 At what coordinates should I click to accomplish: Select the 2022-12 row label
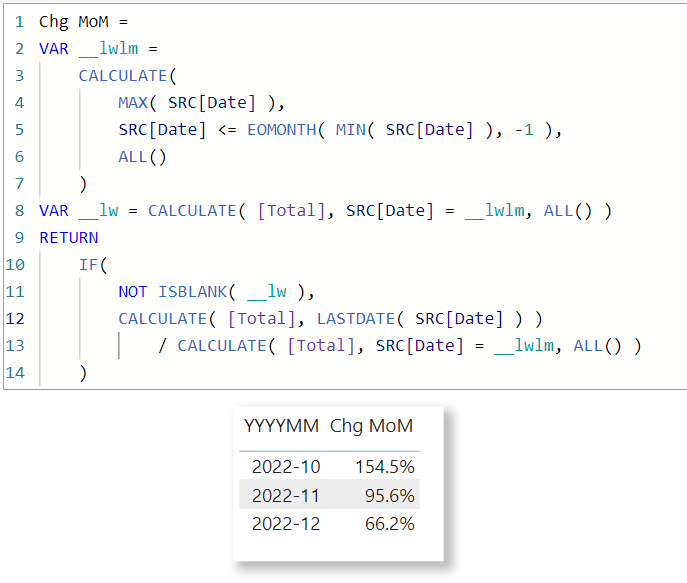click(x=286, y=524)
